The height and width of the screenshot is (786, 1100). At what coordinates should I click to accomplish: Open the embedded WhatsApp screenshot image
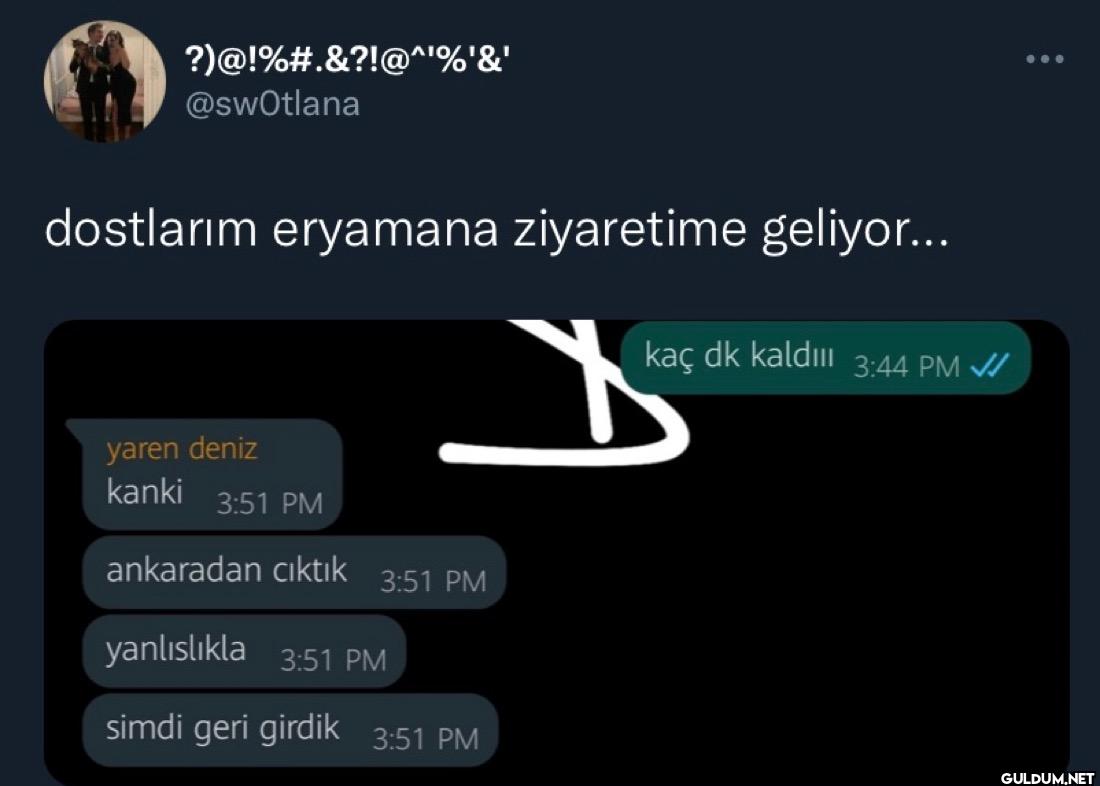click(556, 552)
